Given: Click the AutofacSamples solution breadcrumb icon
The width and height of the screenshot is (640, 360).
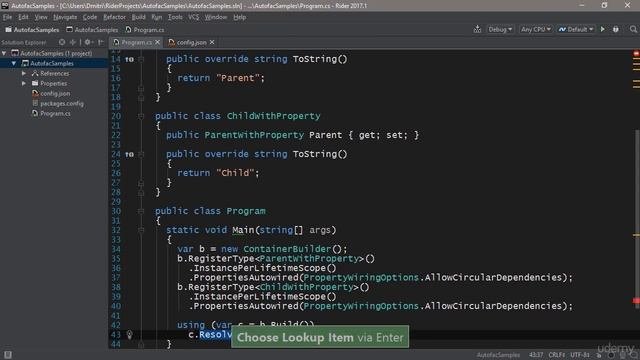Looking at the screenshot, I should (x=8, y=29).
